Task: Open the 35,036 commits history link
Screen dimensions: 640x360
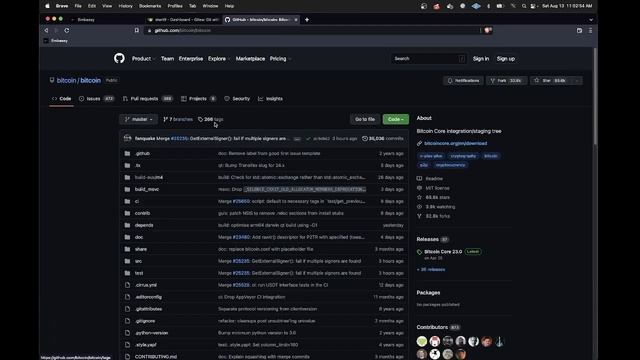Action: point(383,139)
